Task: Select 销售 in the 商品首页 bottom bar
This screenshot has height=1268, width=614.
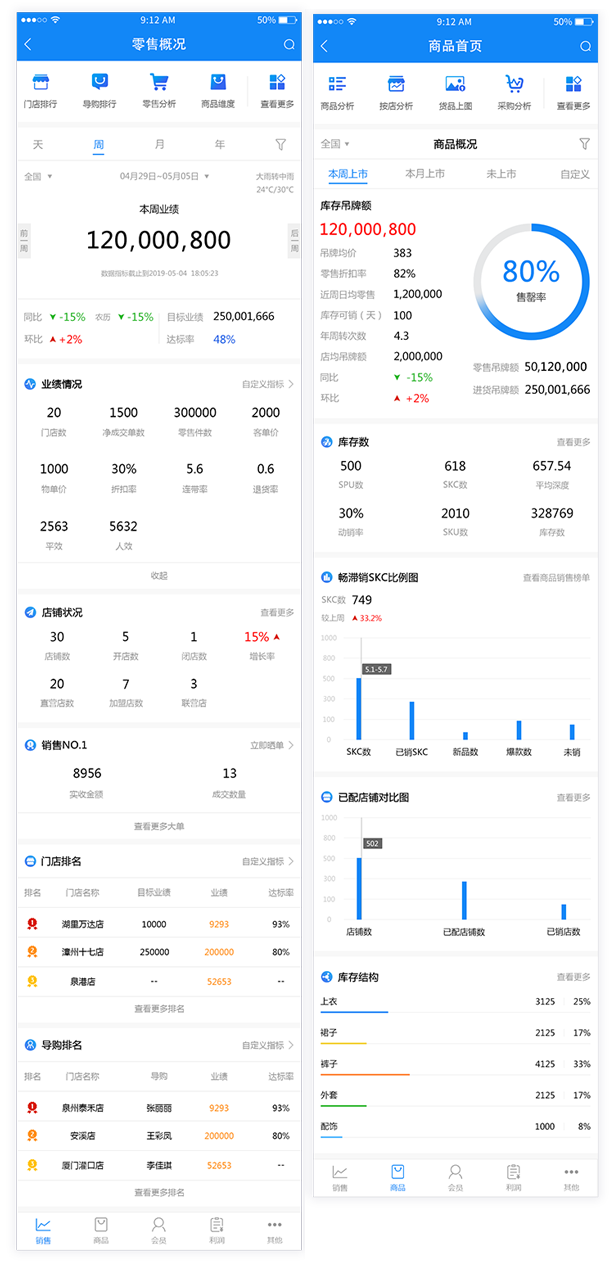Action: coord(340,1177)
